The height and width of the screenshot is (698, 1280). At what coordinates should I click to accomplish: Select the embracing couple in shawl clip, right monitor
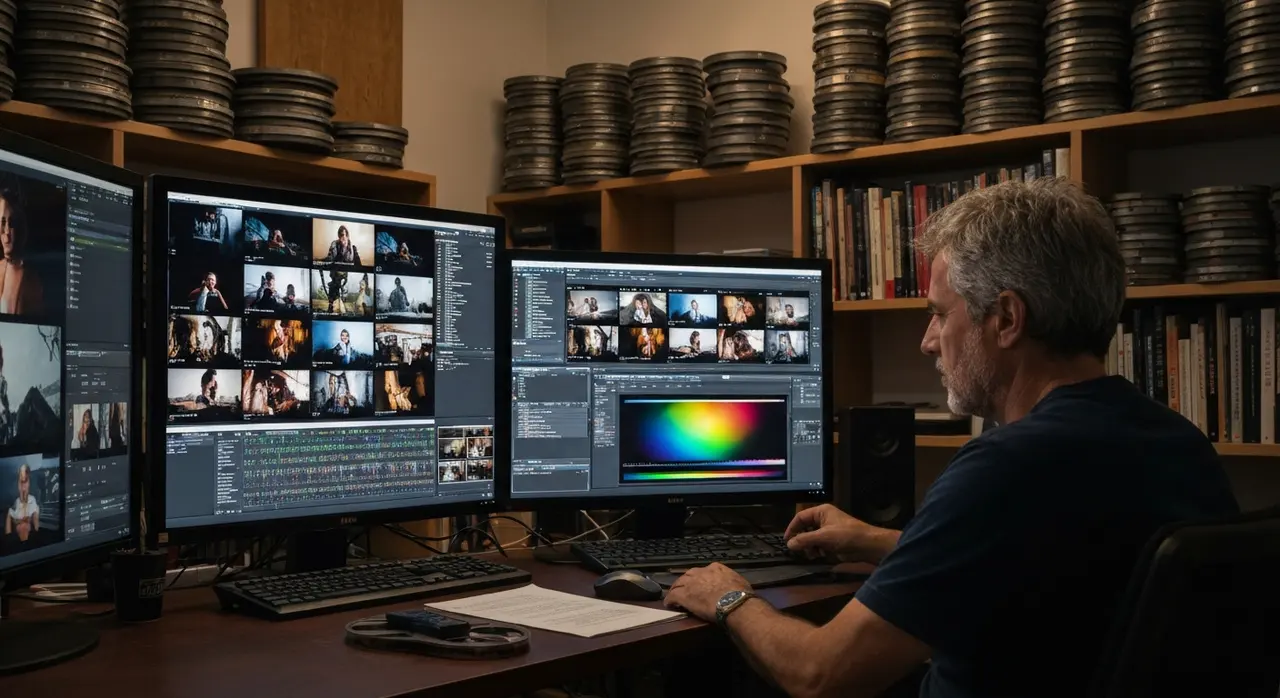[x=642, y=309]
